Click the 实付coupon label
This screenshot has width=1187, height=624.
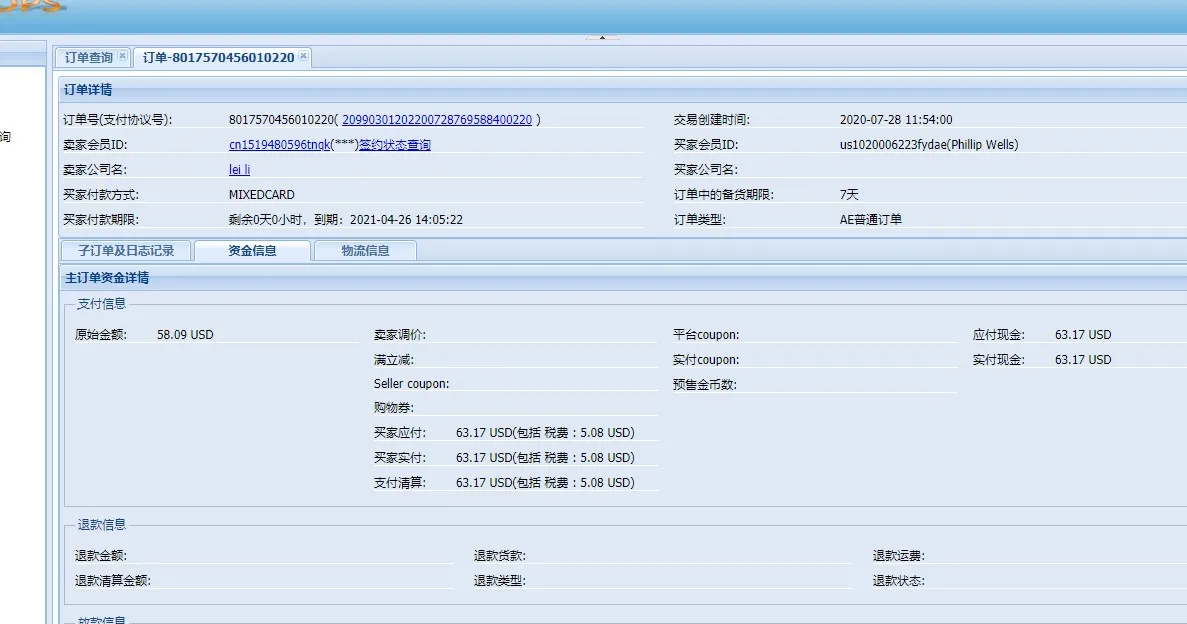706,360
